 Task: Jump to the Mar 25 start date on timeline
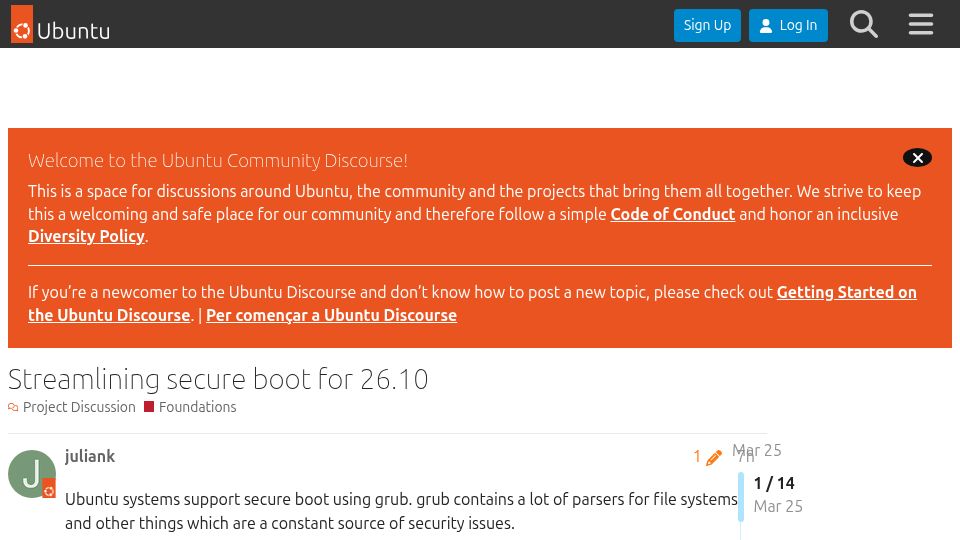pos(757,450)
